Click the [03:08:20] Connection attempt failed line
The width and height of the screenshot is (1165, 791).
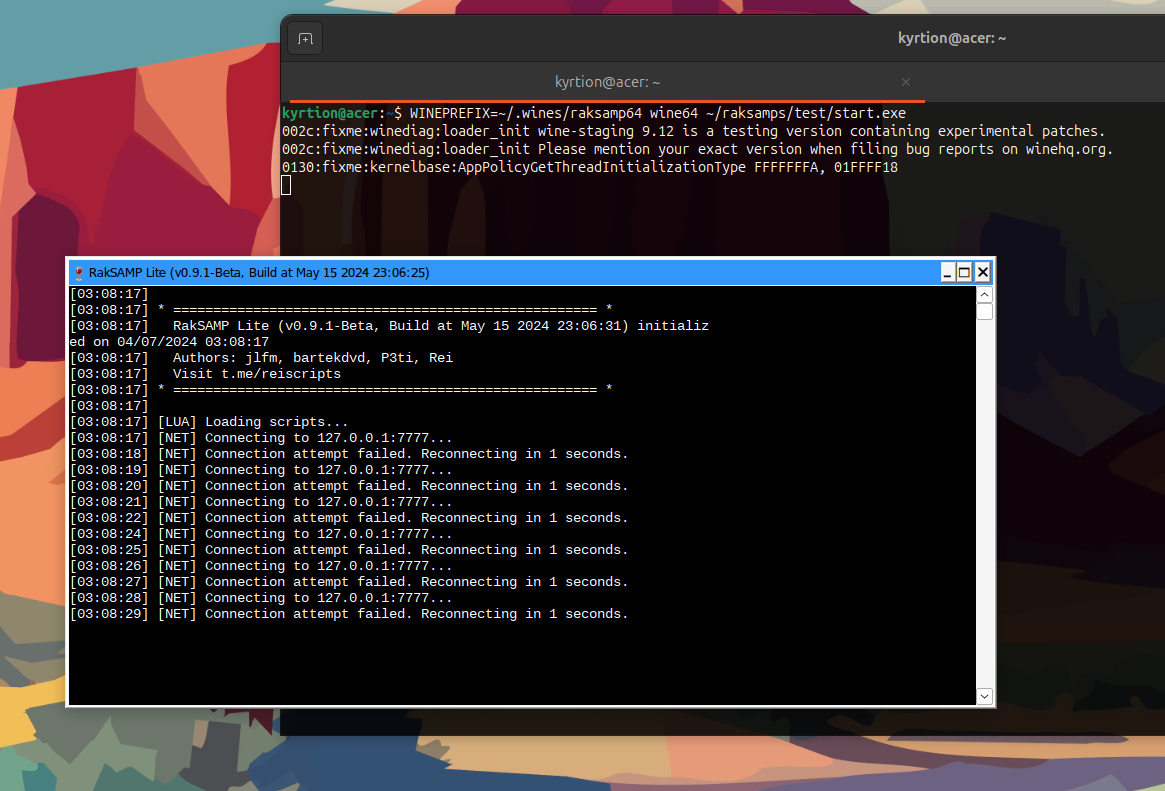(349, 486)
